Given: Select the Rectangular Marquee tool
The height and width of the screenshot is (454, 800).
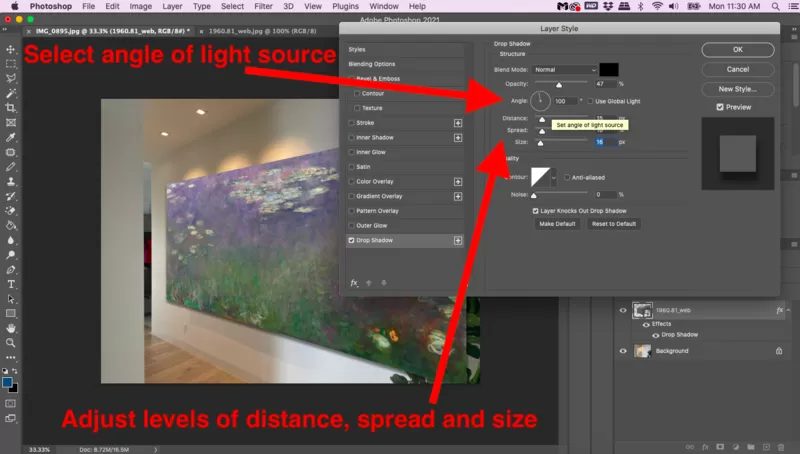Looking at the screenshot, I should [11, 64].
